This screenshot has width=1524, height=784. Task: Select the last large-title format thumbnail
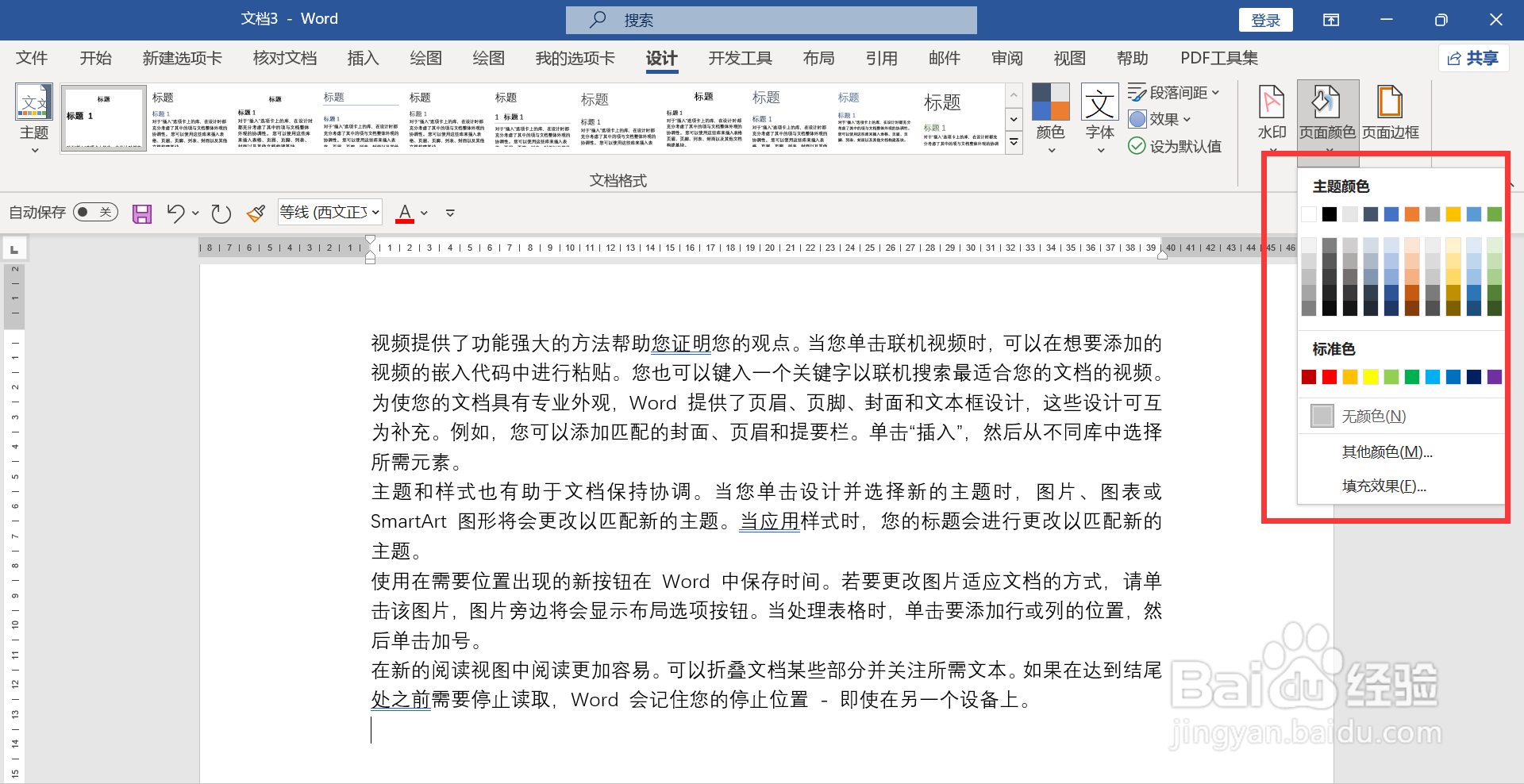960,118
